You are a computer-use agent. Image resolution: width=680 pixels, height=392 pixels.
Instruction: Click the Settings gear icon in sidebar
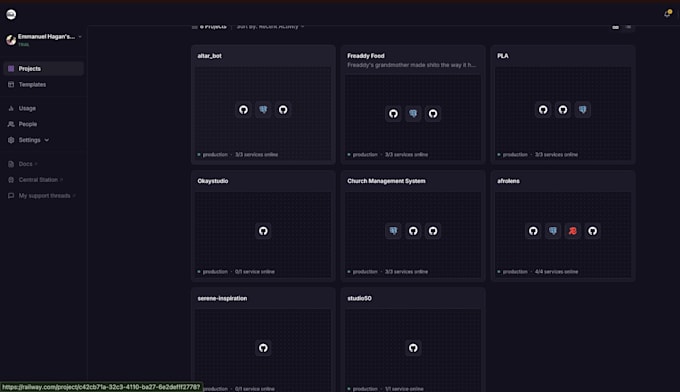tap(11, 140)
